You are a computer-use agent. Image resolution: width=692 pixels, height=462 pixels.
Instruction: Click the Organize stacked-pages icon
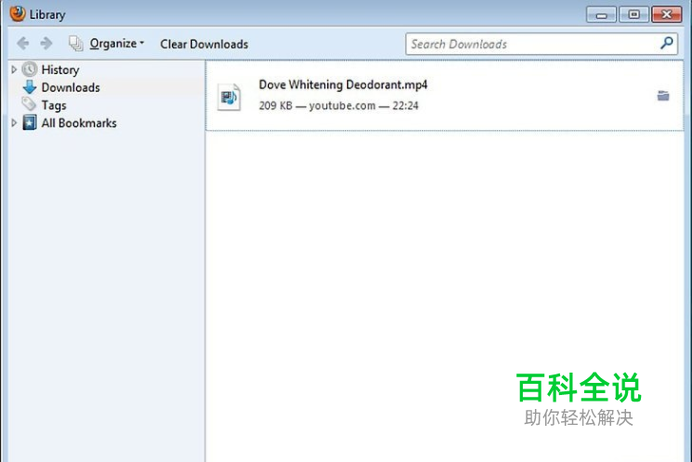point(76,43)
